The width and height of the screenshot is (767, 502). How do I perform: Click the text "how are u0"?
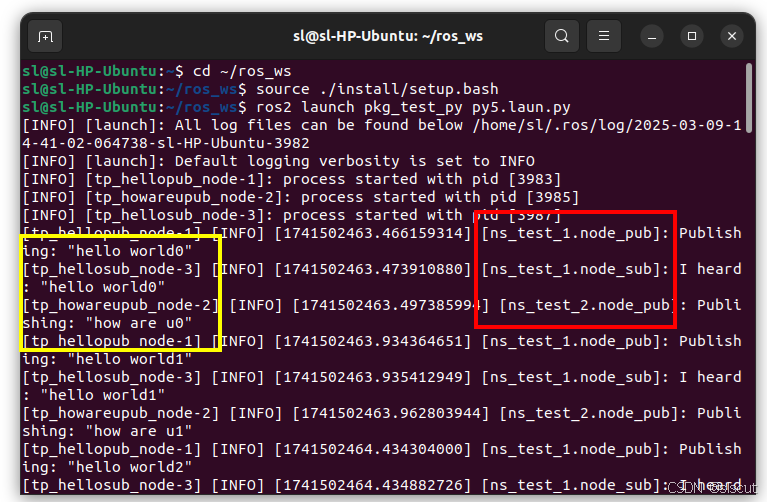point(138,323)
